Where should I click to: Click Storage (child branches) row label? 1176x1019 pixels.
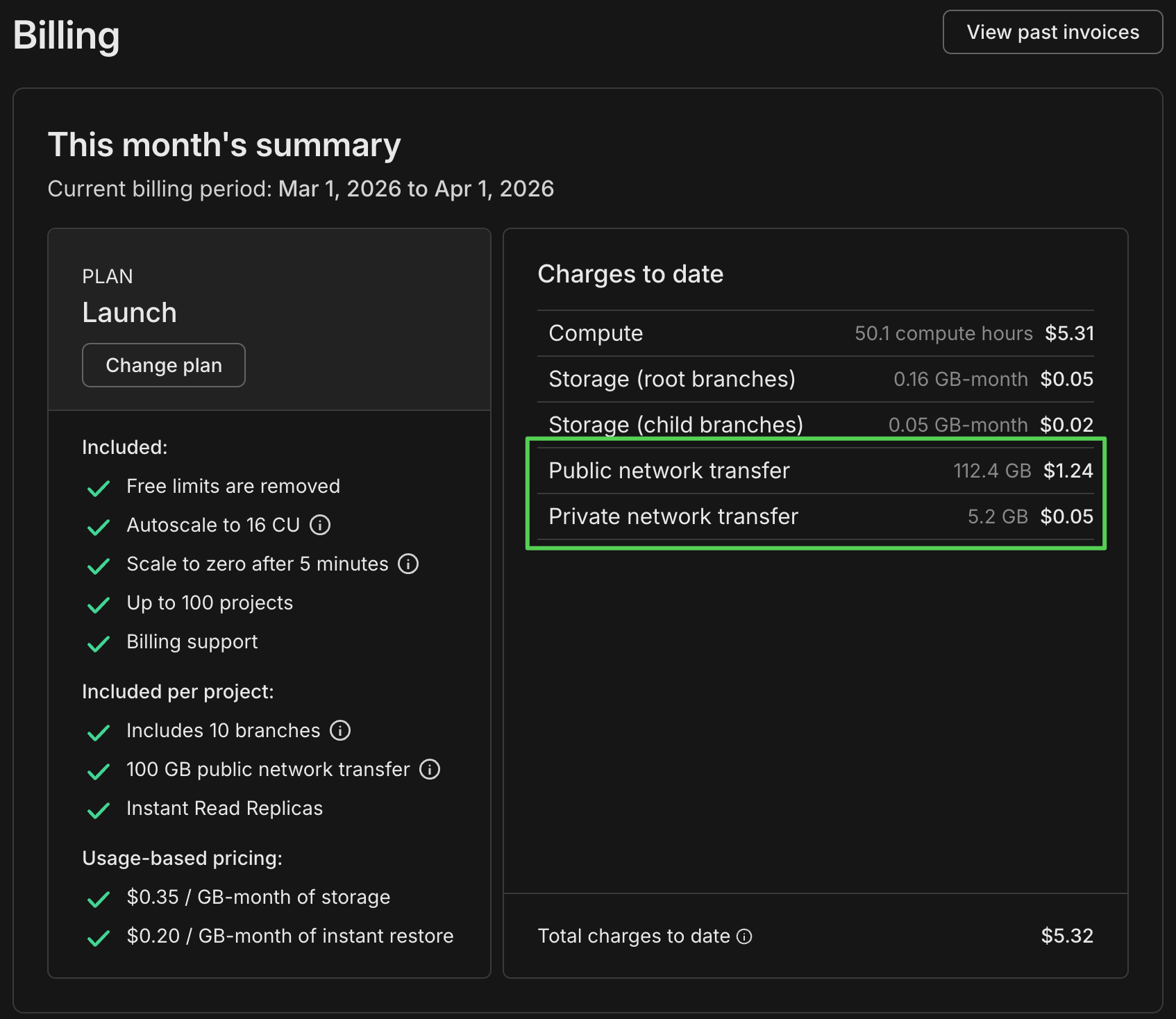coord(675,425)
